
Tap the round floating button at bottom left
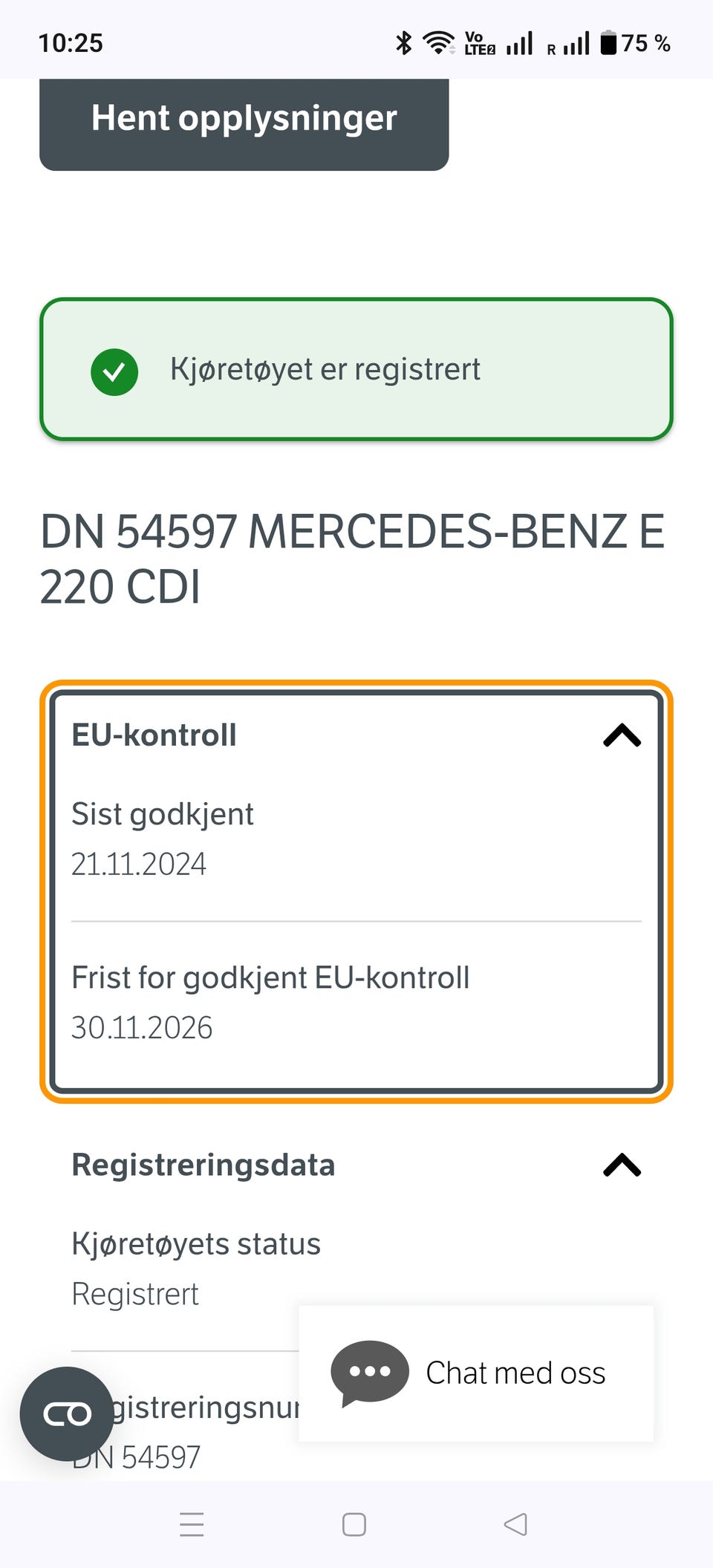[67, 1414]
